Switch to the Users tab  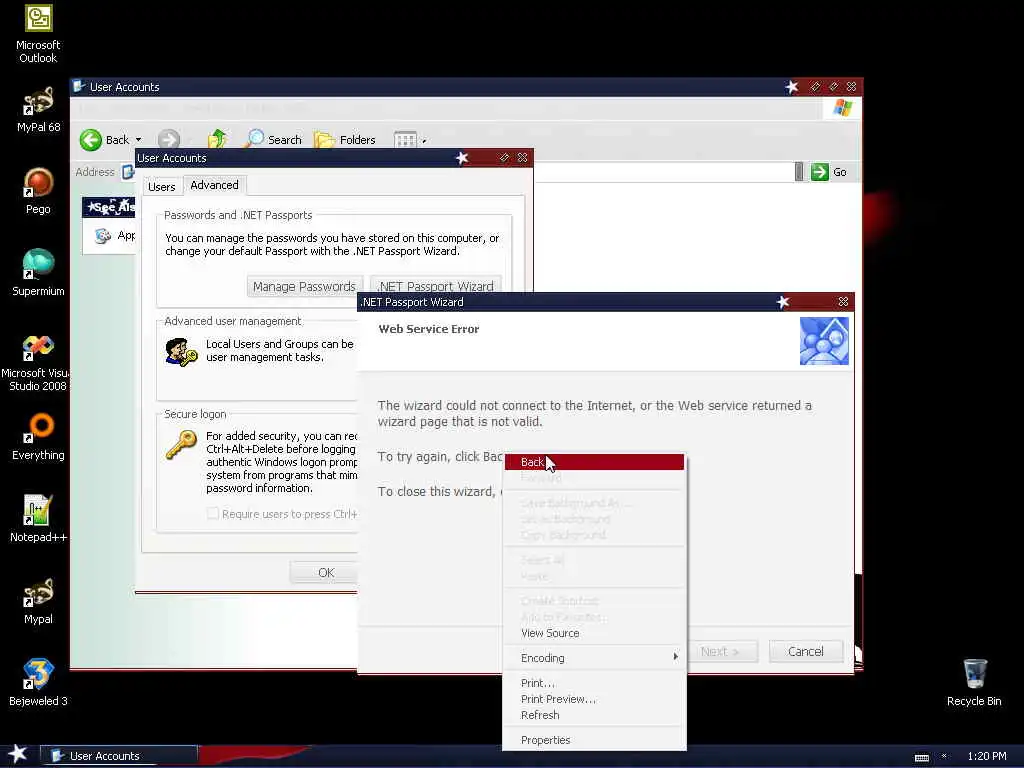tap(161, 187)
